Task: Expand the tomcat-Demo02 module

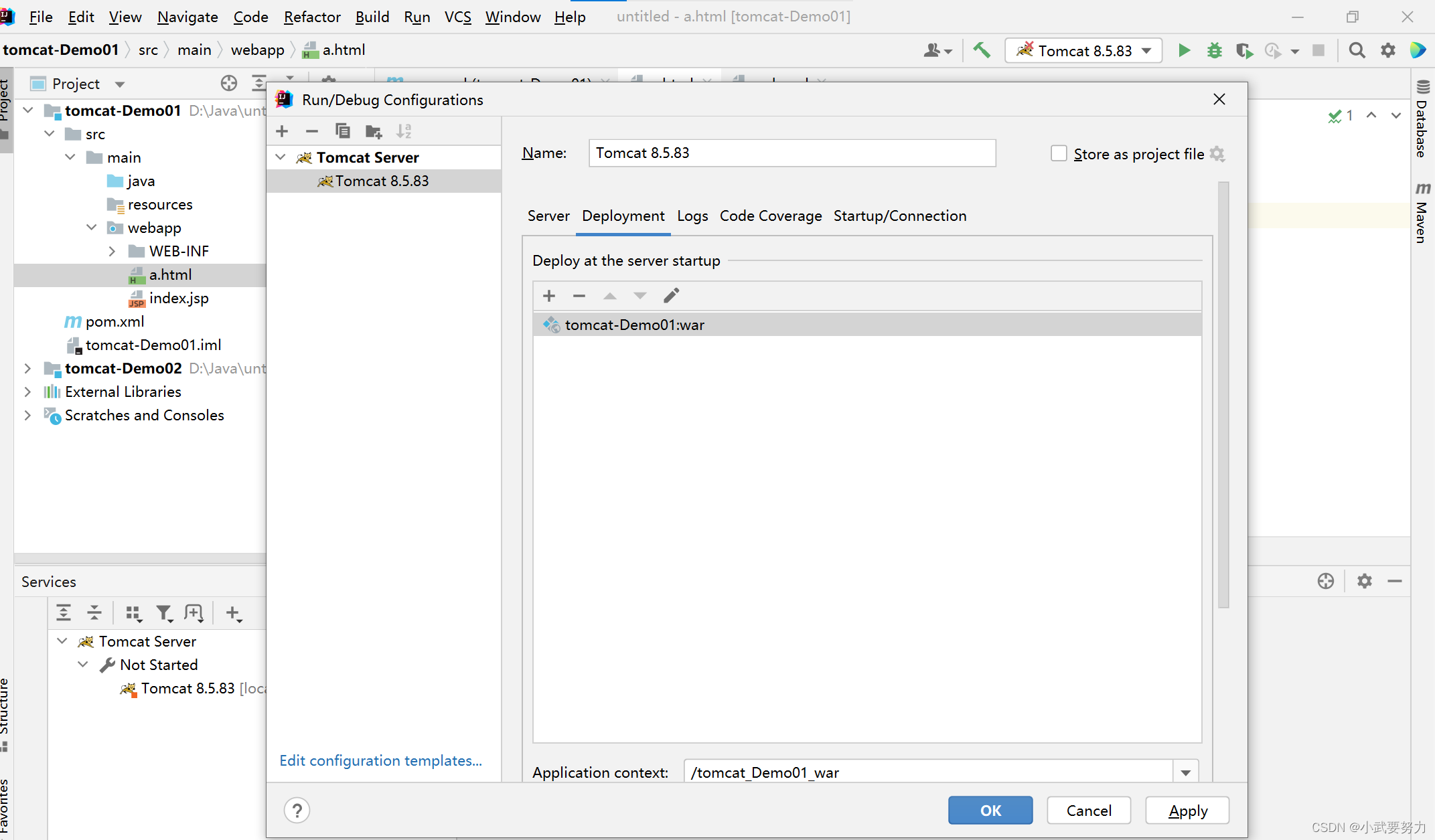Action: coord(27,368)
